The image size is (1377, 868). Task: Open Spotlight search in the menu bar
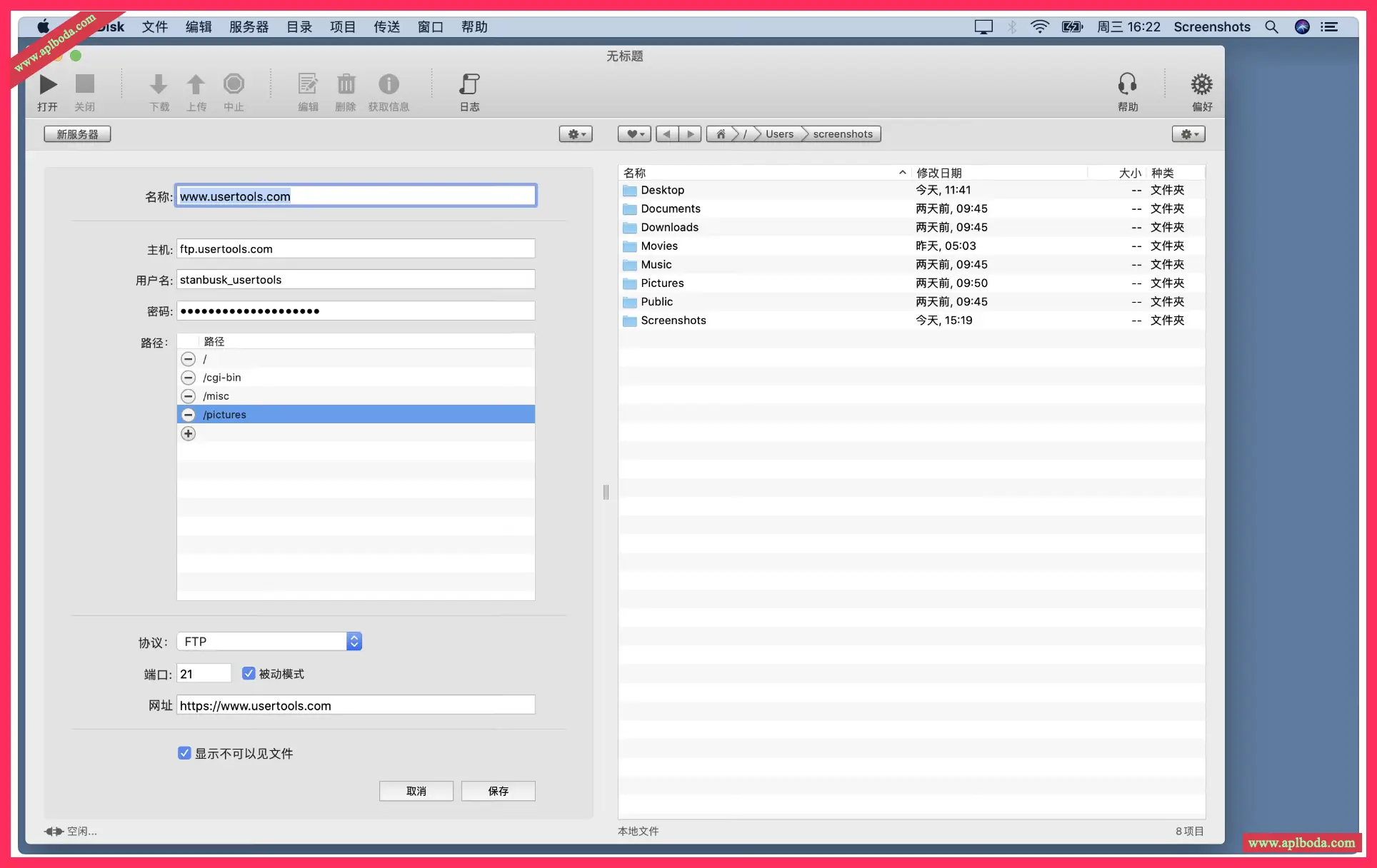(1271, 27)
